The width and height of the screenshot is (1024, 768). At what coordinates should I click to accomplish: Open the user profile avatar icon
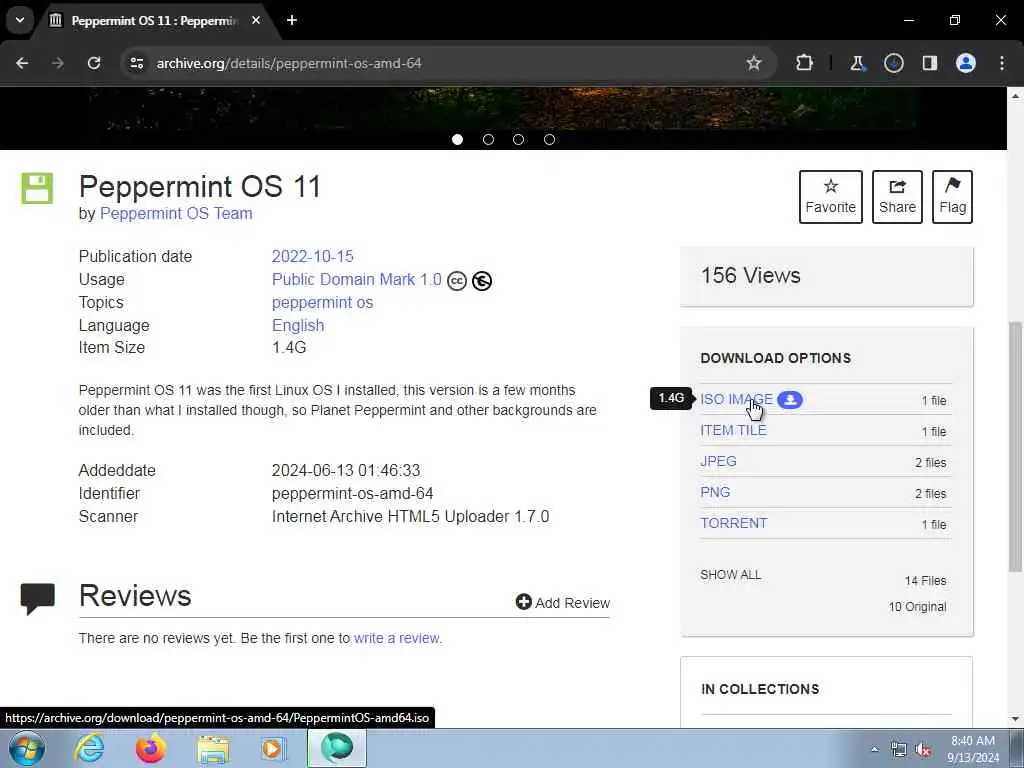click(966, 63)
